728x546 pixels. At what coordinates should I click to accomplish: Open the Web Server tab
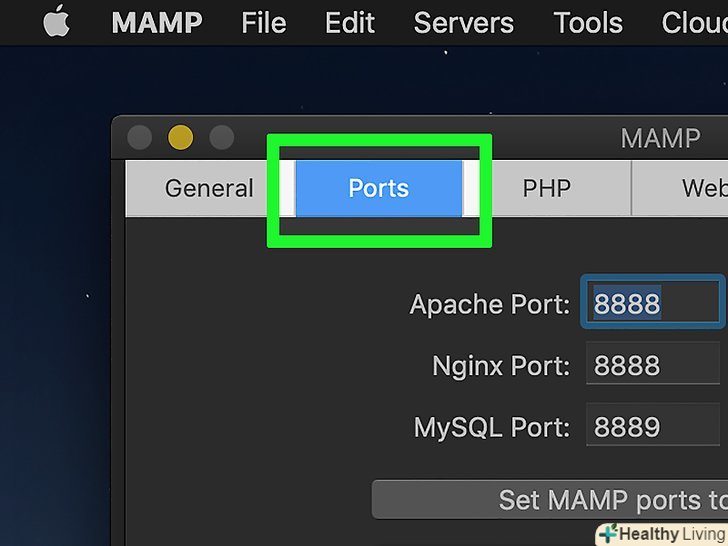coord(700,188)
